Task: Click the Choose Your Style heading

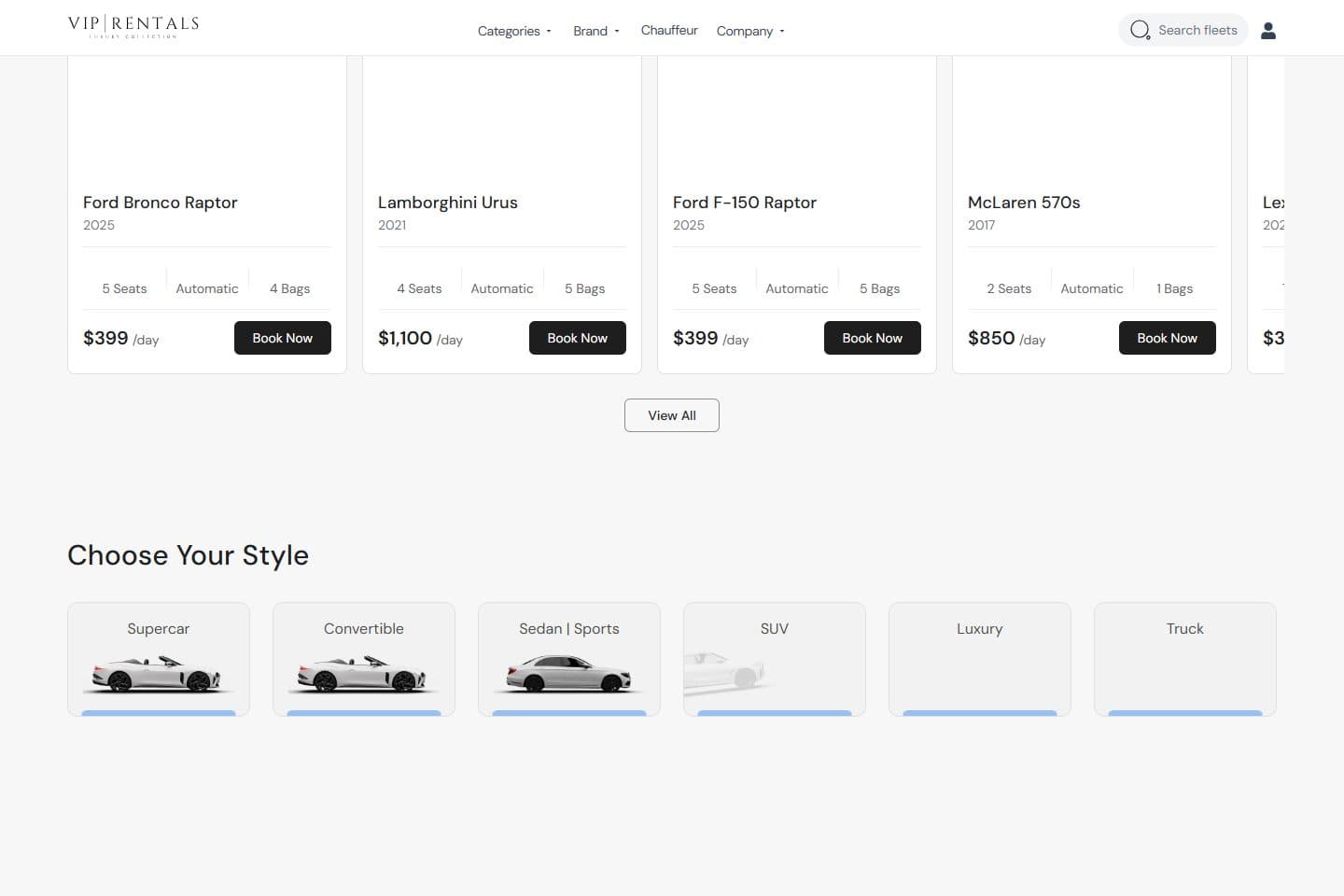Action: pyautogui.click(x=188, y=555)
